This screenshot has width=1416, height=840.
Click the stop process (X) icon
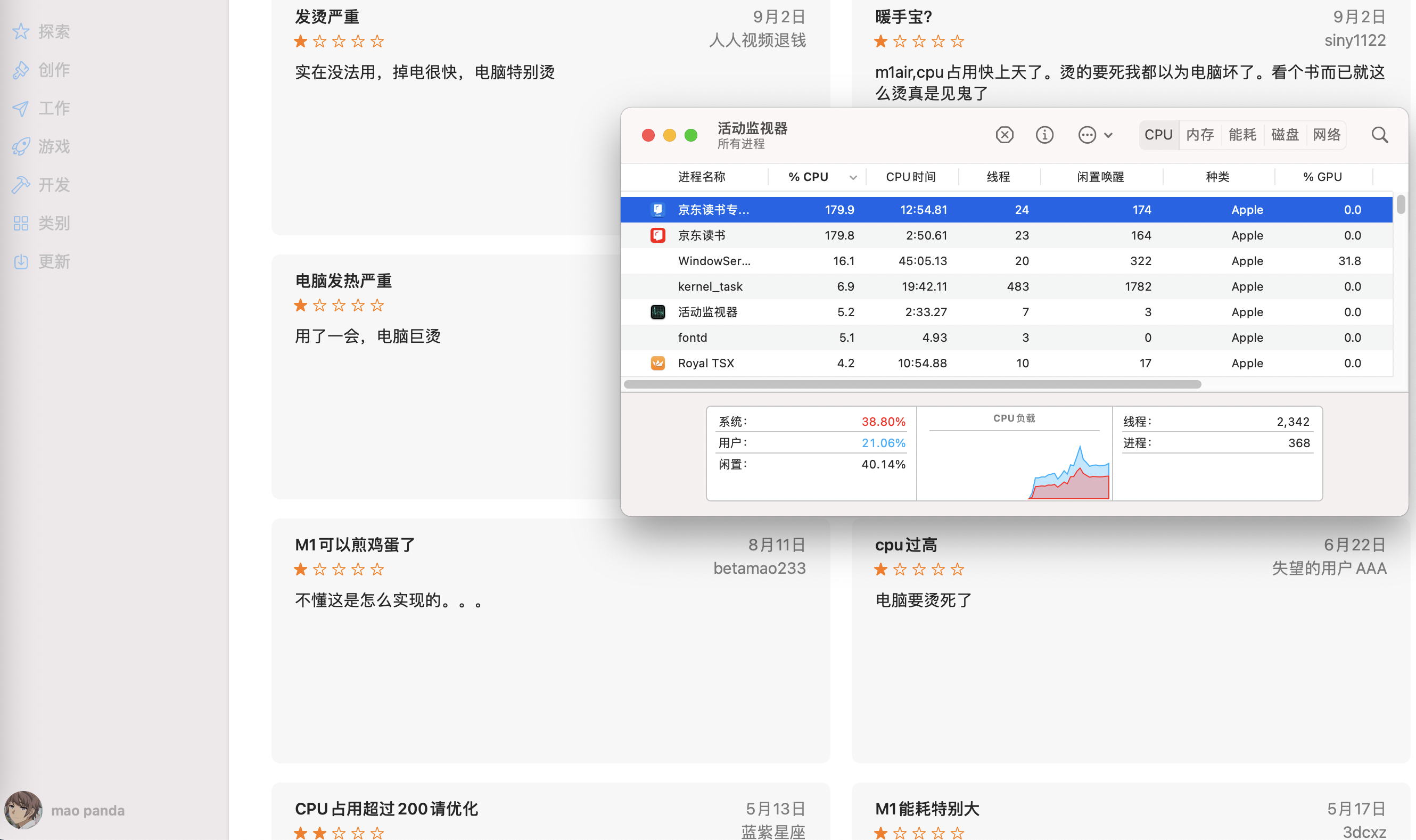point(1005,135)
